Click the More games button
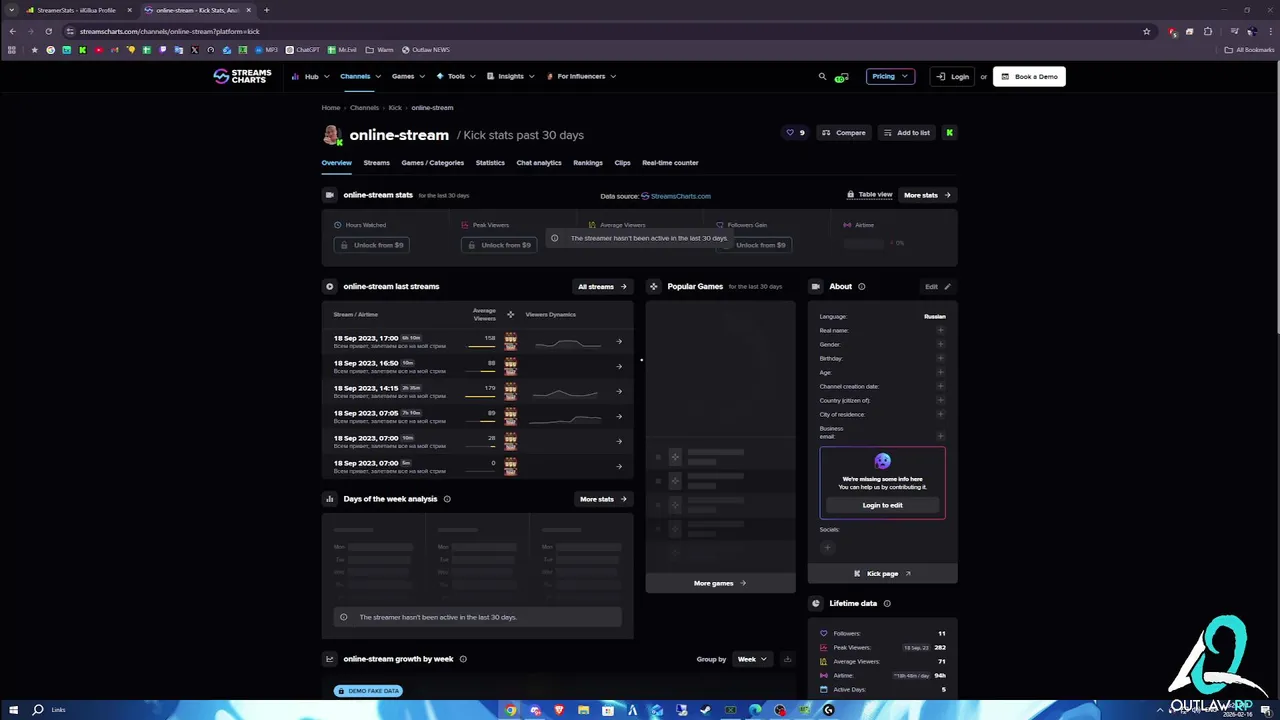The image size is (1280, 720). click(720, 583)
